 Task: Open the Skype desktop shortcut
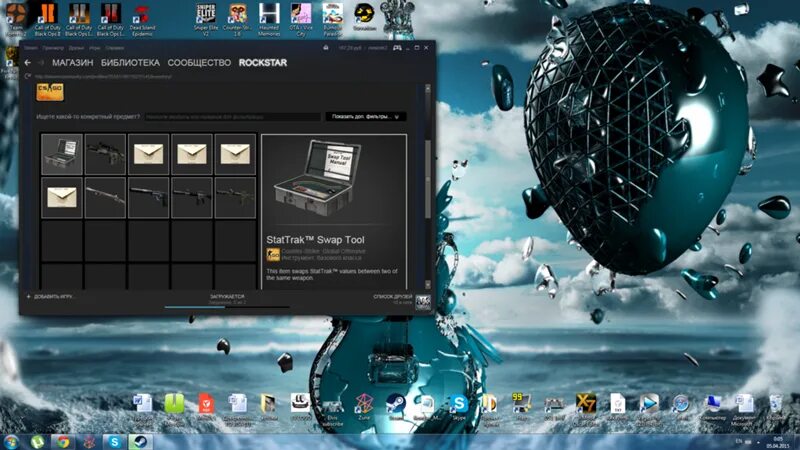tap(459, 407)
